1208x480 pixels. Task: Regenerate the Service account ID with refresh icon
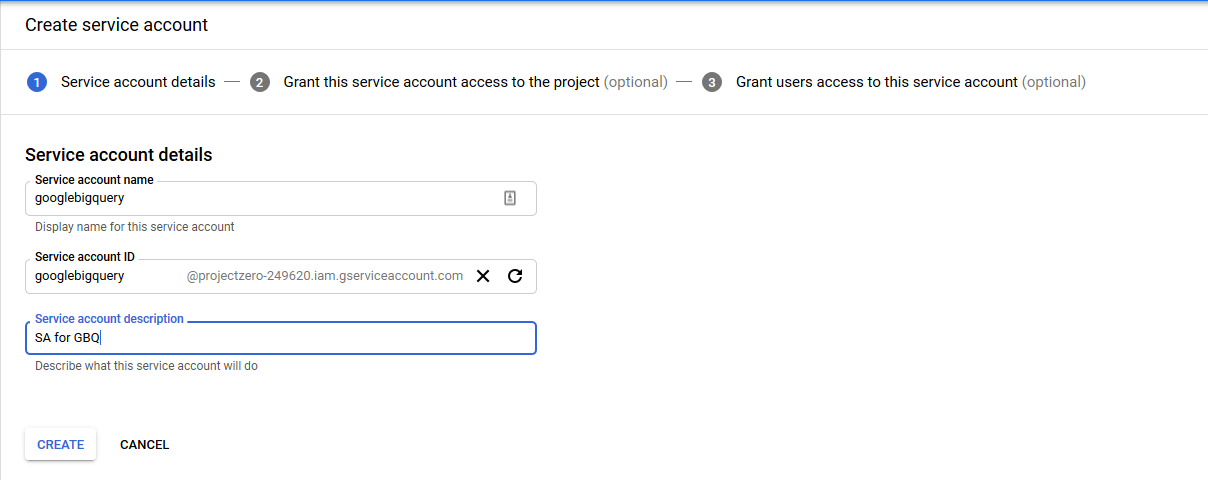tap(515, 276)
